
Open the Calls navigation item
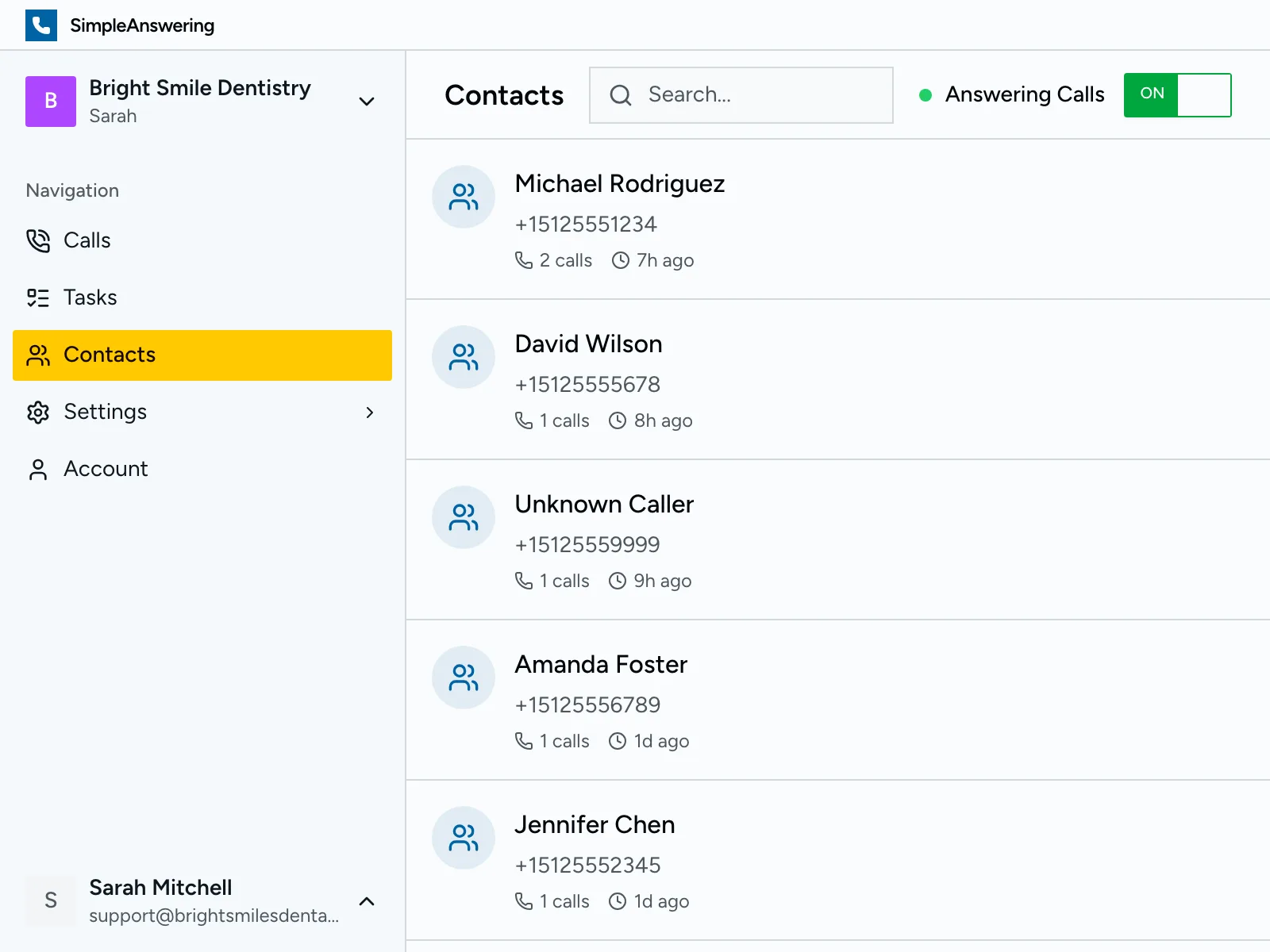pyautogui.click(x=87, y=240)
